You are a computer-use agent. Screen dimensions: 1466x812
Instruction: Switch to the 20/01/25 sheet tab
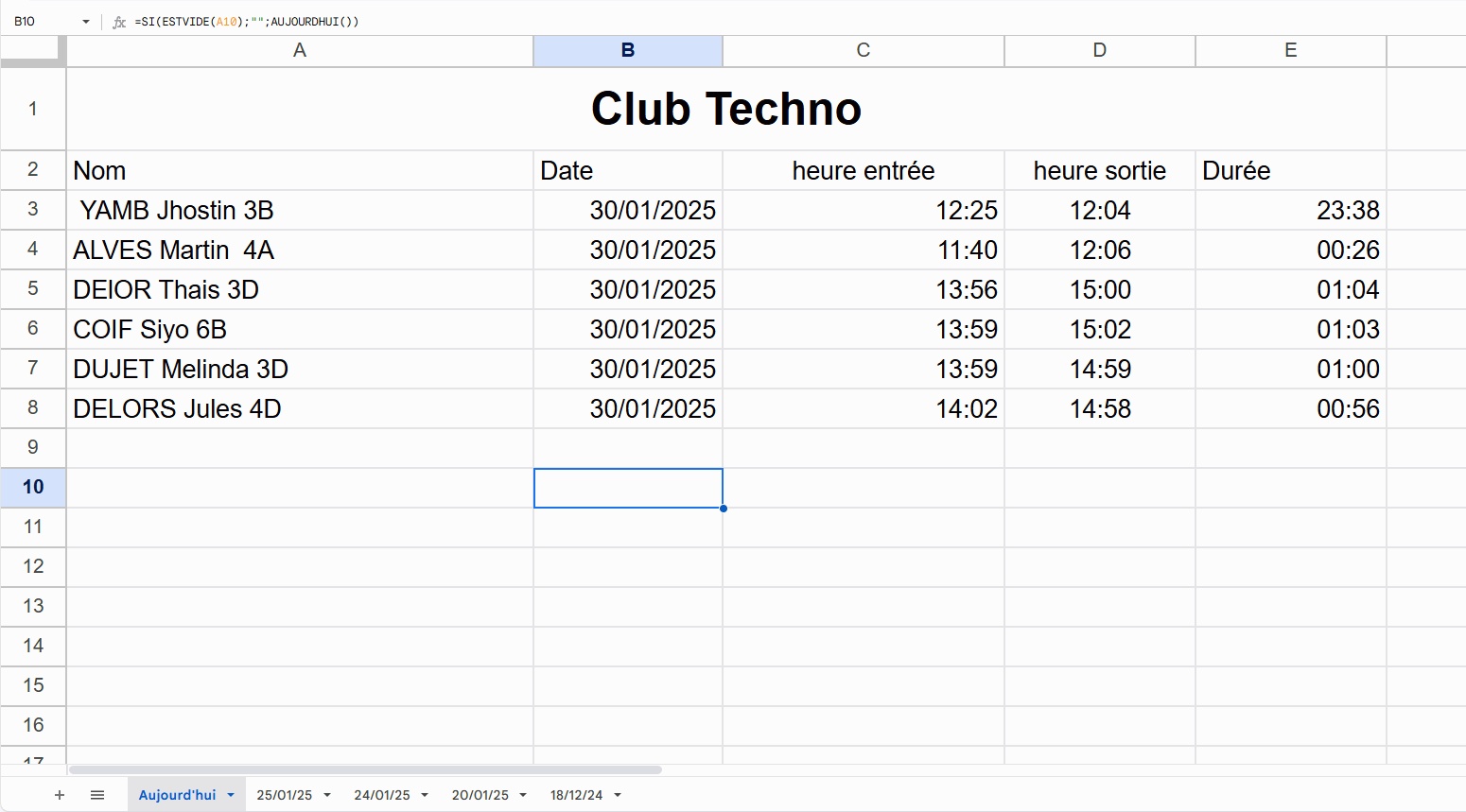coord(480,795)
